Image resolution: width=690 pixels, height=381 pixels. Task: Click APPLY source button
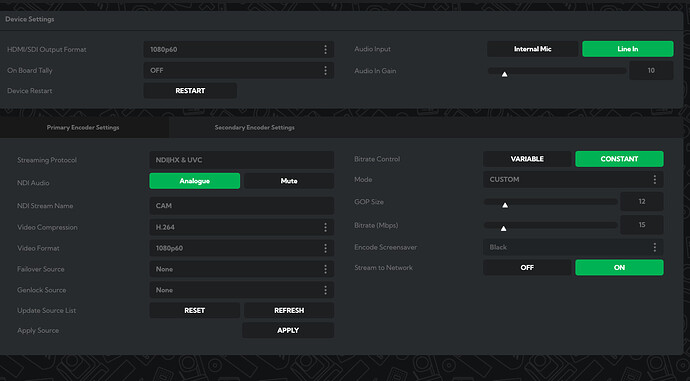(288, 330)
